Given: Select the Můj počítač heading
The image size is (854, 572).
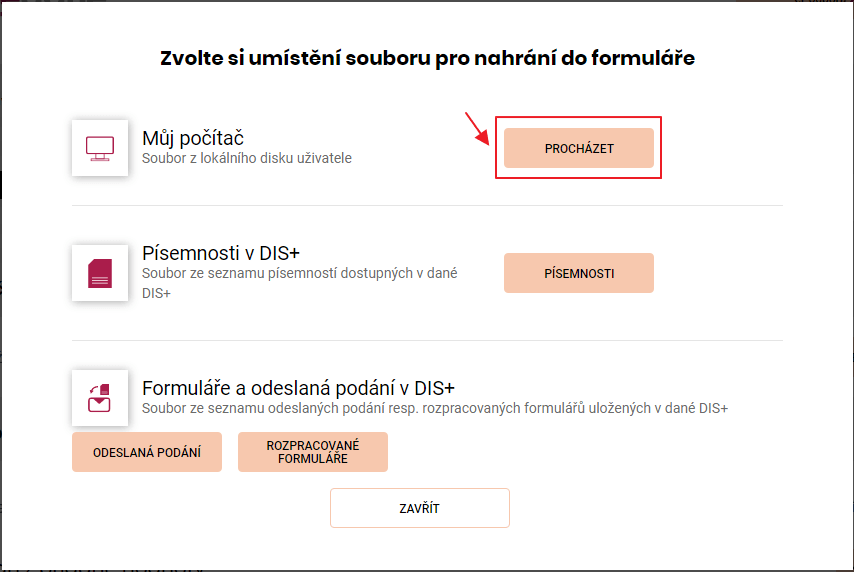Looking at the screenshot, I should [193, 138].
